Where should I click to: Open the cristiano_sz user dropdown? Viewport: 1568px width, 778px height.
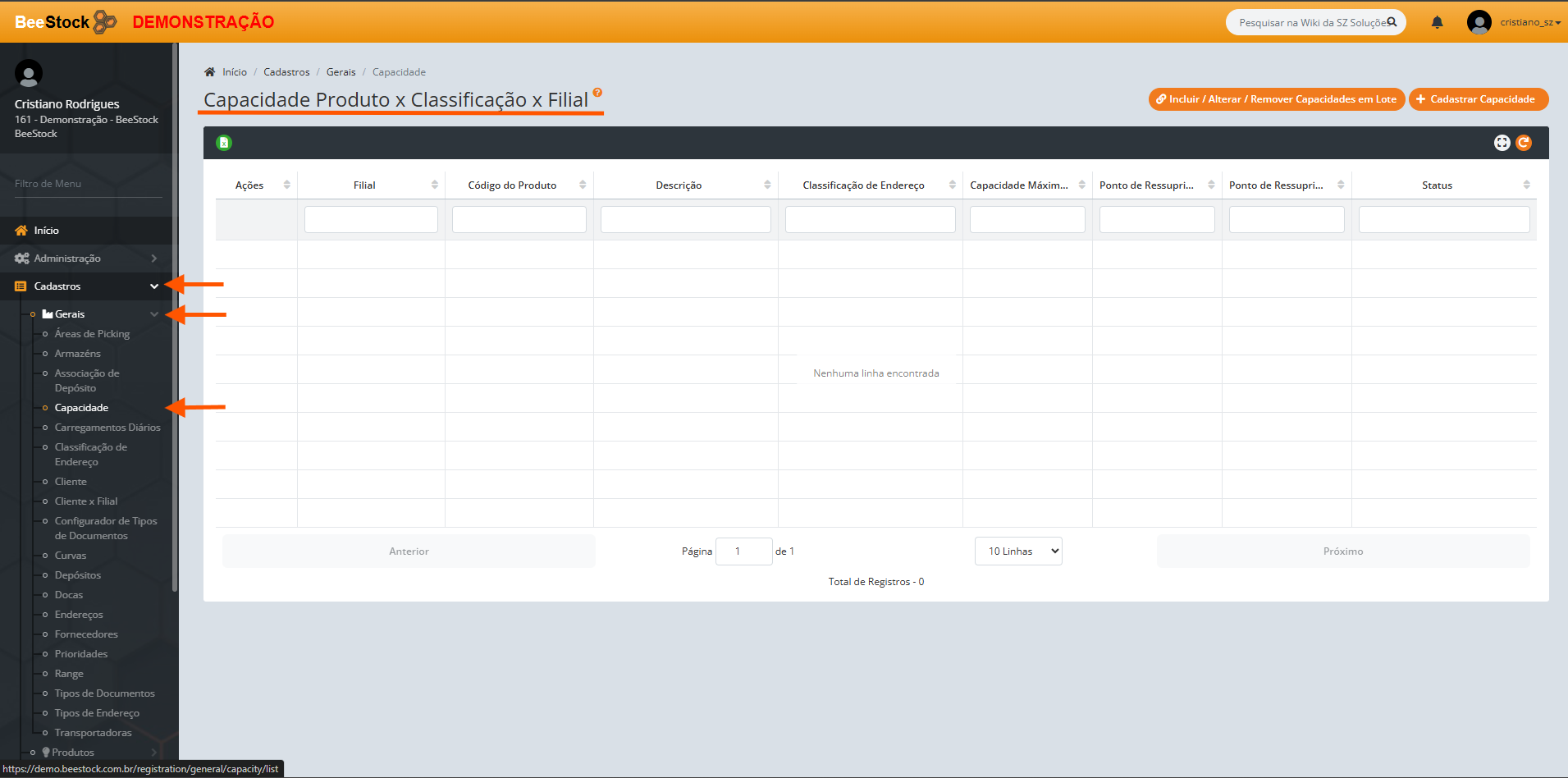click(x=1529, y=22)
